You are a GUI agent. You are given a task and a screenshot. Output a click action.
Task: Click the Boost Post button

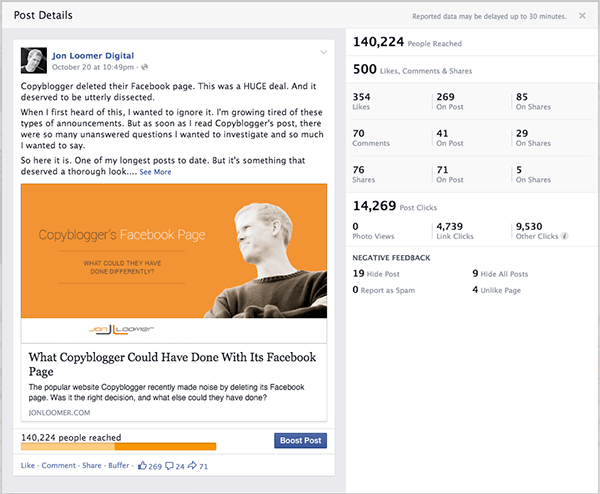tap(300, 441)
